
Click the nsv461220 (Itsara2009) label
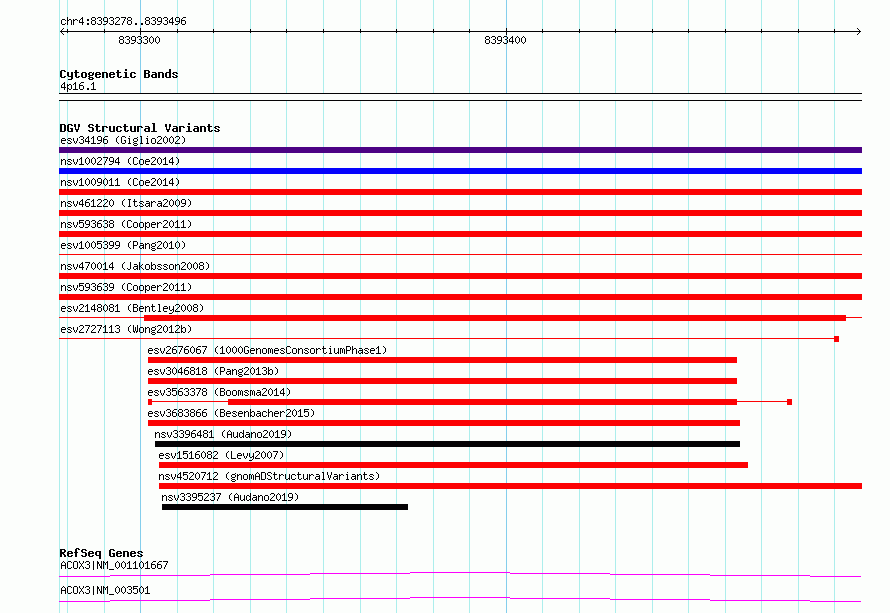tap(126, 203)
